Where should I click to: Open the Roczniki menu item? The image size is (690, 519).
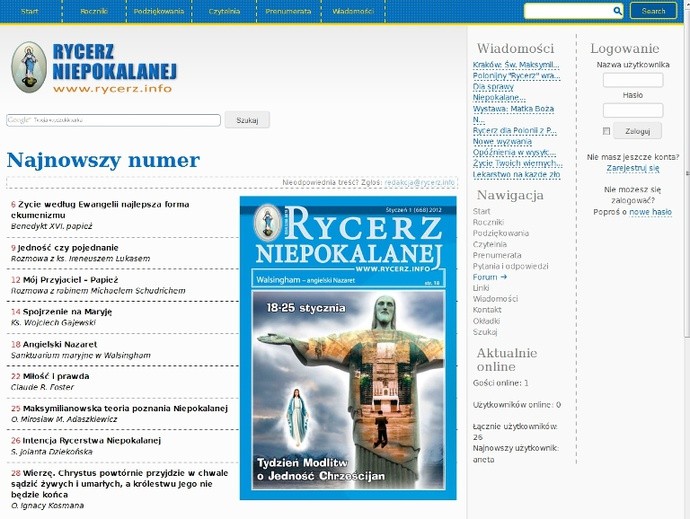click(94, 11)
